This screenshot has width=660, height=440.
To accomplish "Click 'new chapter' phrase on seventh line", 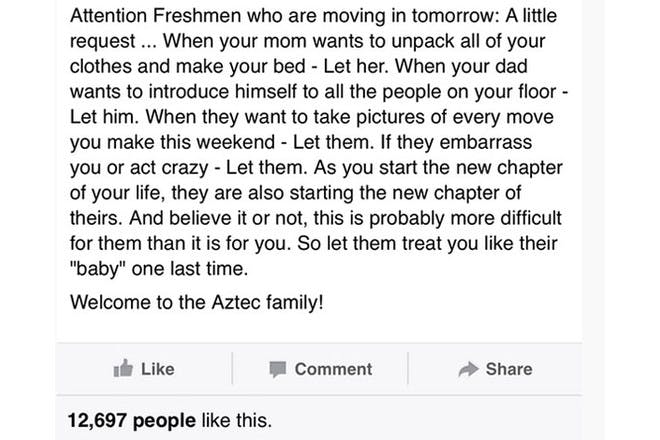I will tap(509, 168).
